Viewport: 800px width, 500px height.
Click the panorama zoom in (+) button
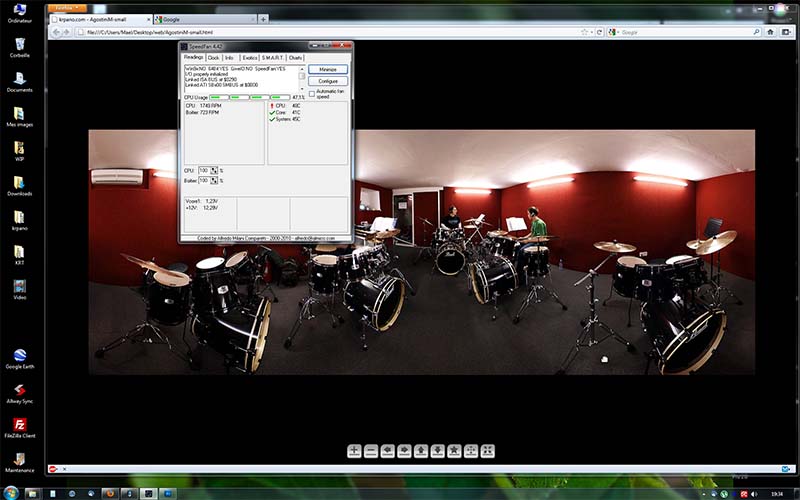point(354,451)
